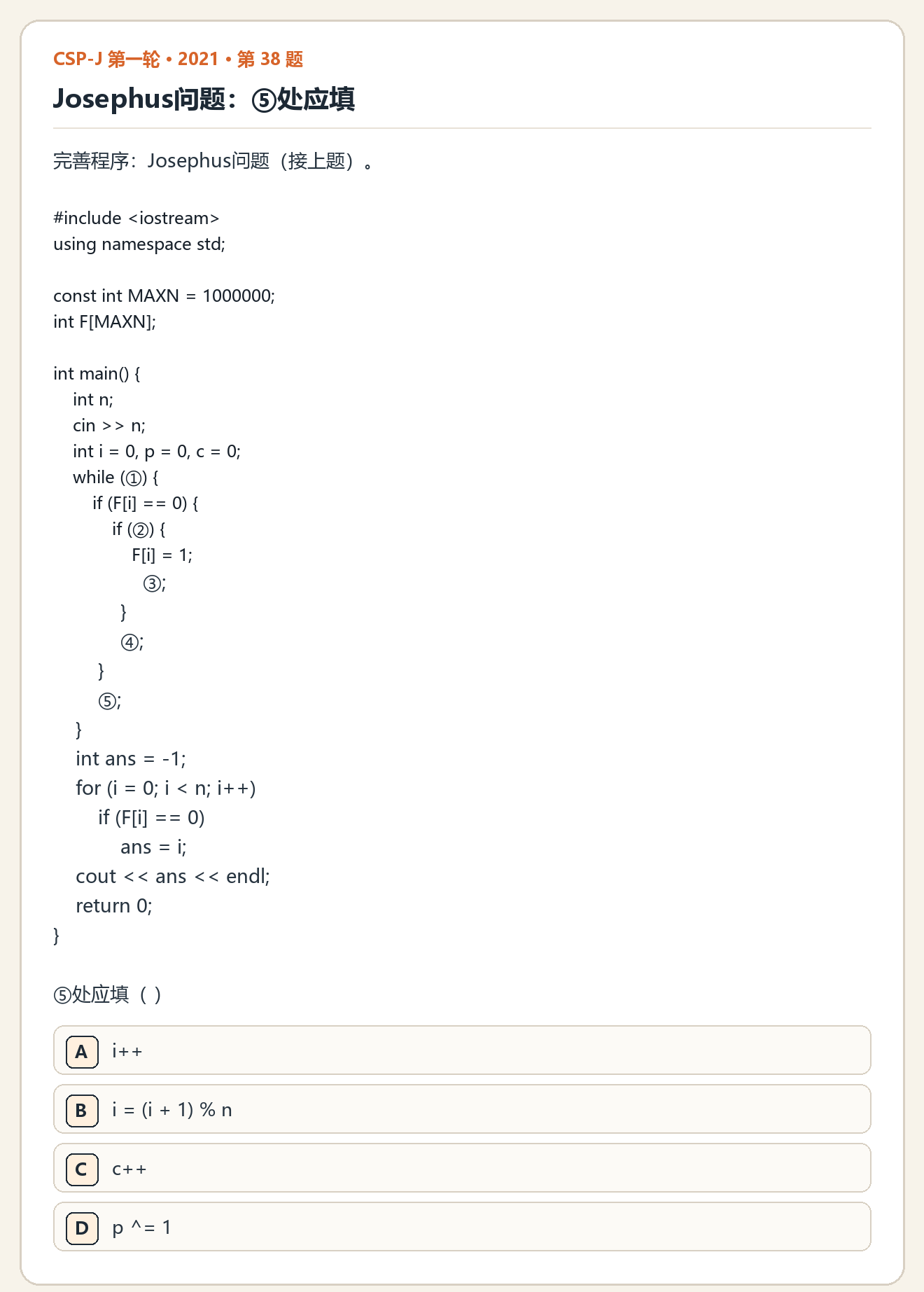Click the CSP-J 第一轮 2021 第 38 题 header

(178, 59)
